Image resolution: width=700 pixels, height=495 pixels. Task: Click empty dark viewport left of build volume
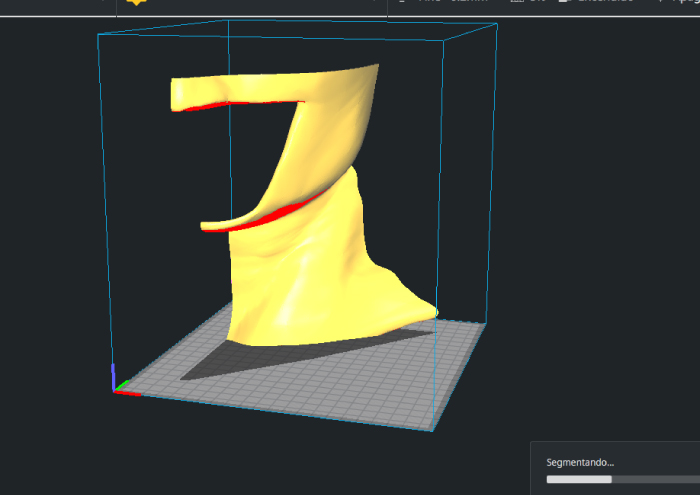(x=50, y=250)
